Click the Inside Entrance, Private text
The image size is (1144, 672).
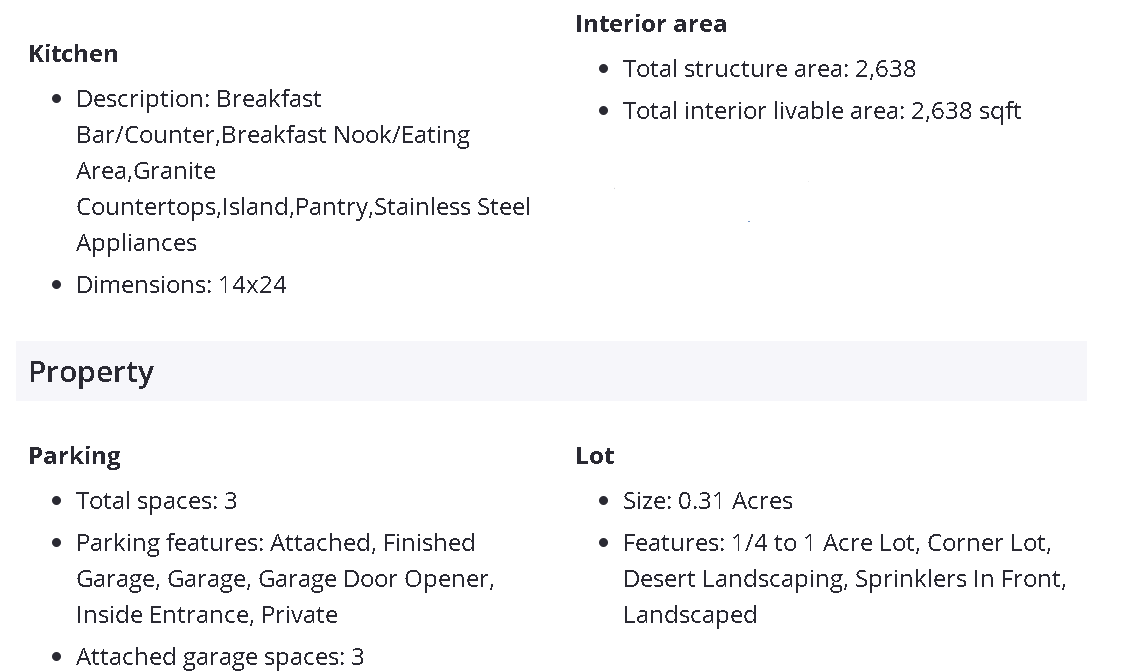click(x=207, y=615)
